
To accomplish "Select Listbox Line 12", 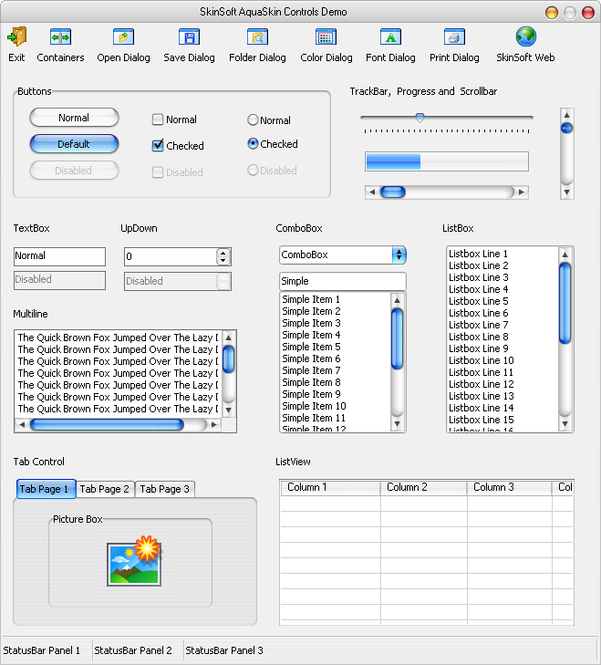I will tap(481, 384).
